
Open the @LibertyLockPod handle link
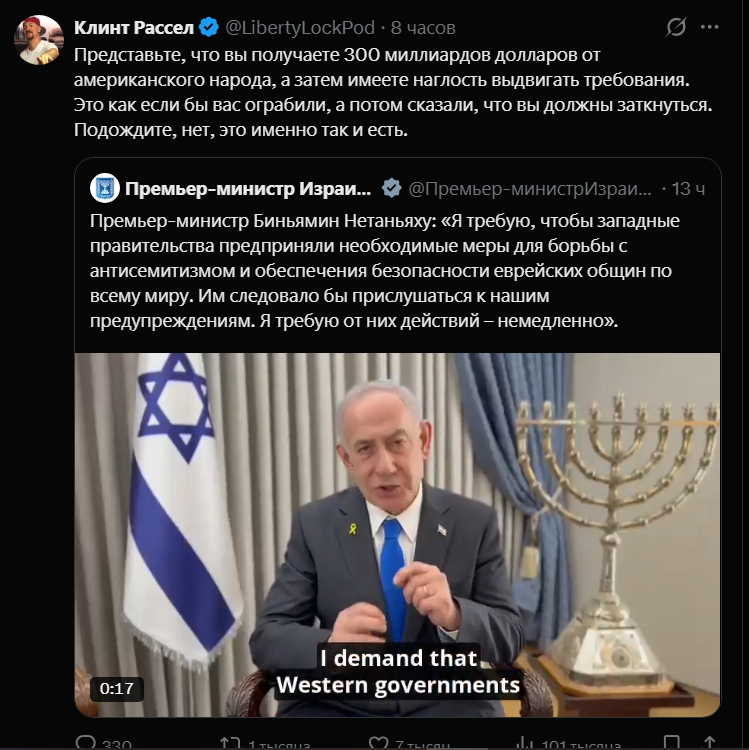[299, 28]
